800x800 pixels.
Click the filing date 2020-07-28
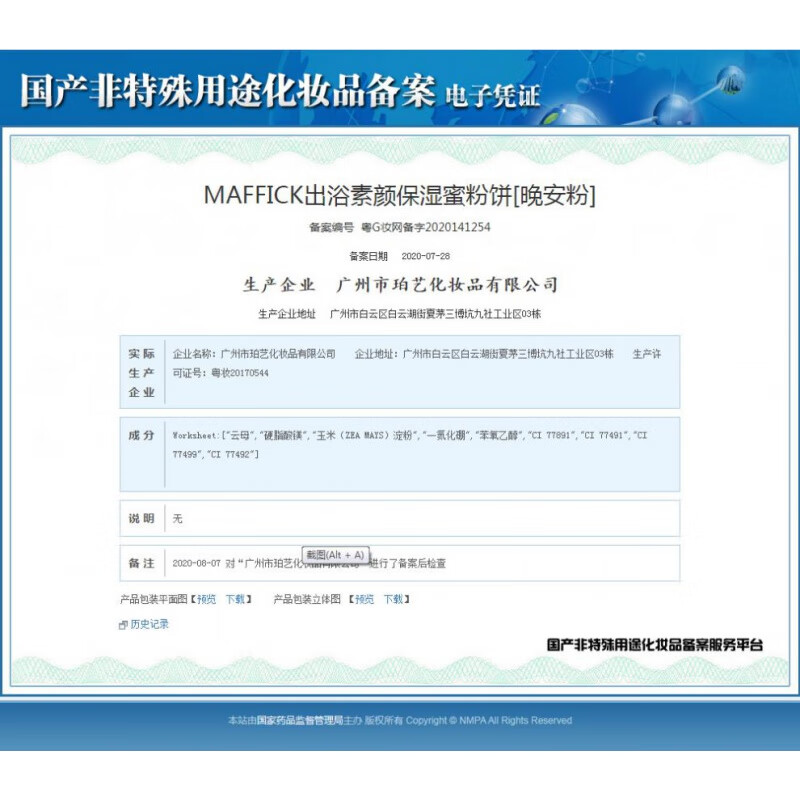426,256
